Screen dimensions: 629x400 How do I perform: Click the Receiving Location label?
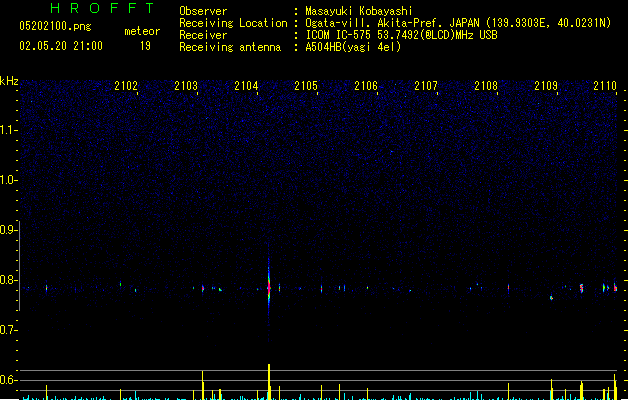tap(233, 23)
